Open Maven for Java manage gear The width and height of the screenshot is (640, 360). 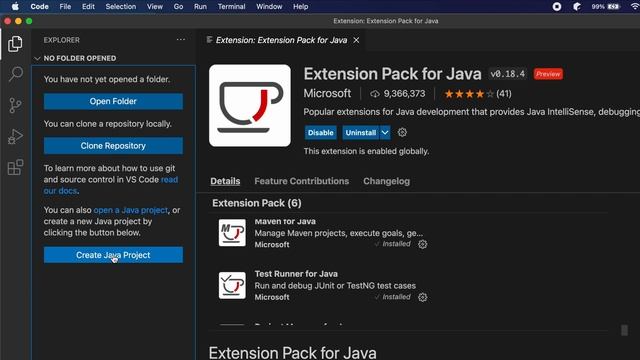(422, 244)
